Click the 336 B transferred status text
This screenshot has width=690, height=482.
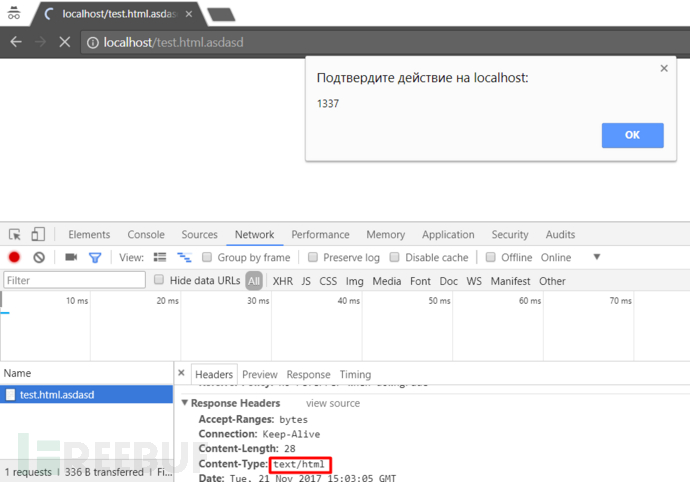click(x=104, y=472)
